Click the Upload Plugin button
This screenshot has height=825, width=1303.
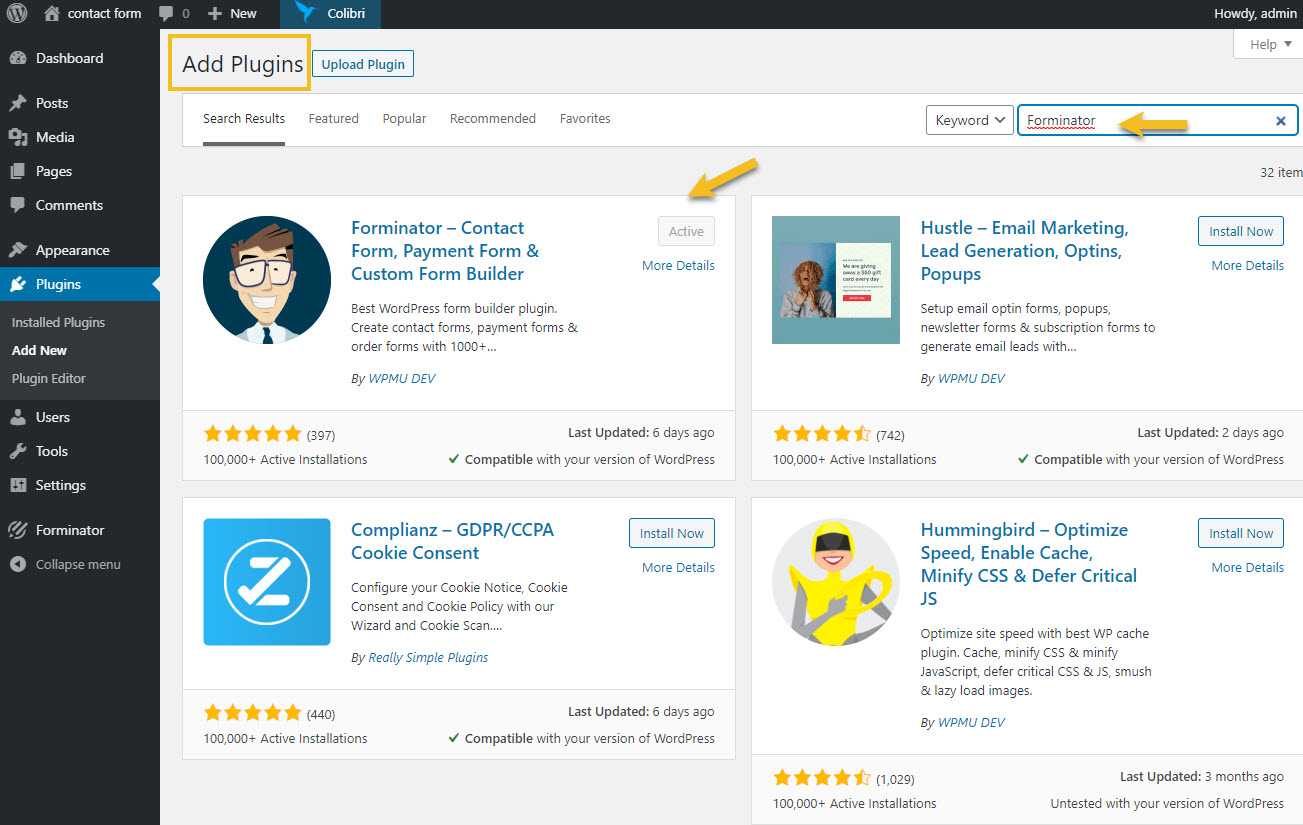tap(363, 64)
